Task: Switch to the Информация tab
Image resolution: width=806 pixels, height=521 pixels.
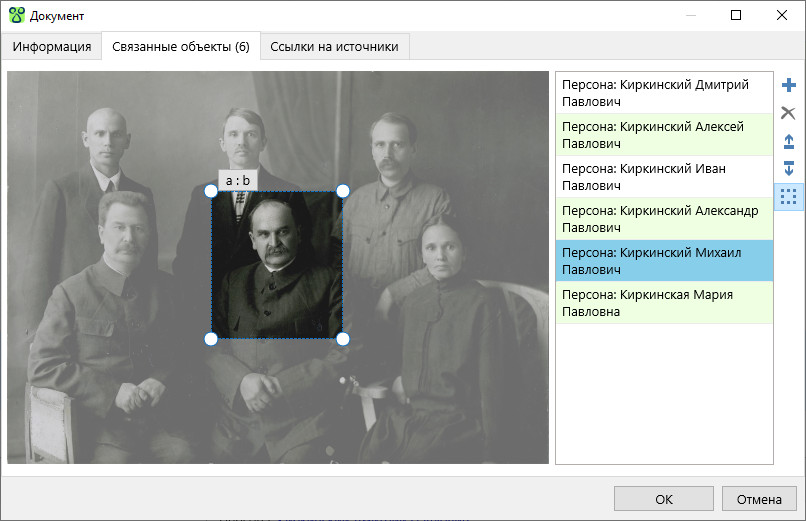Action: [52, 47]
